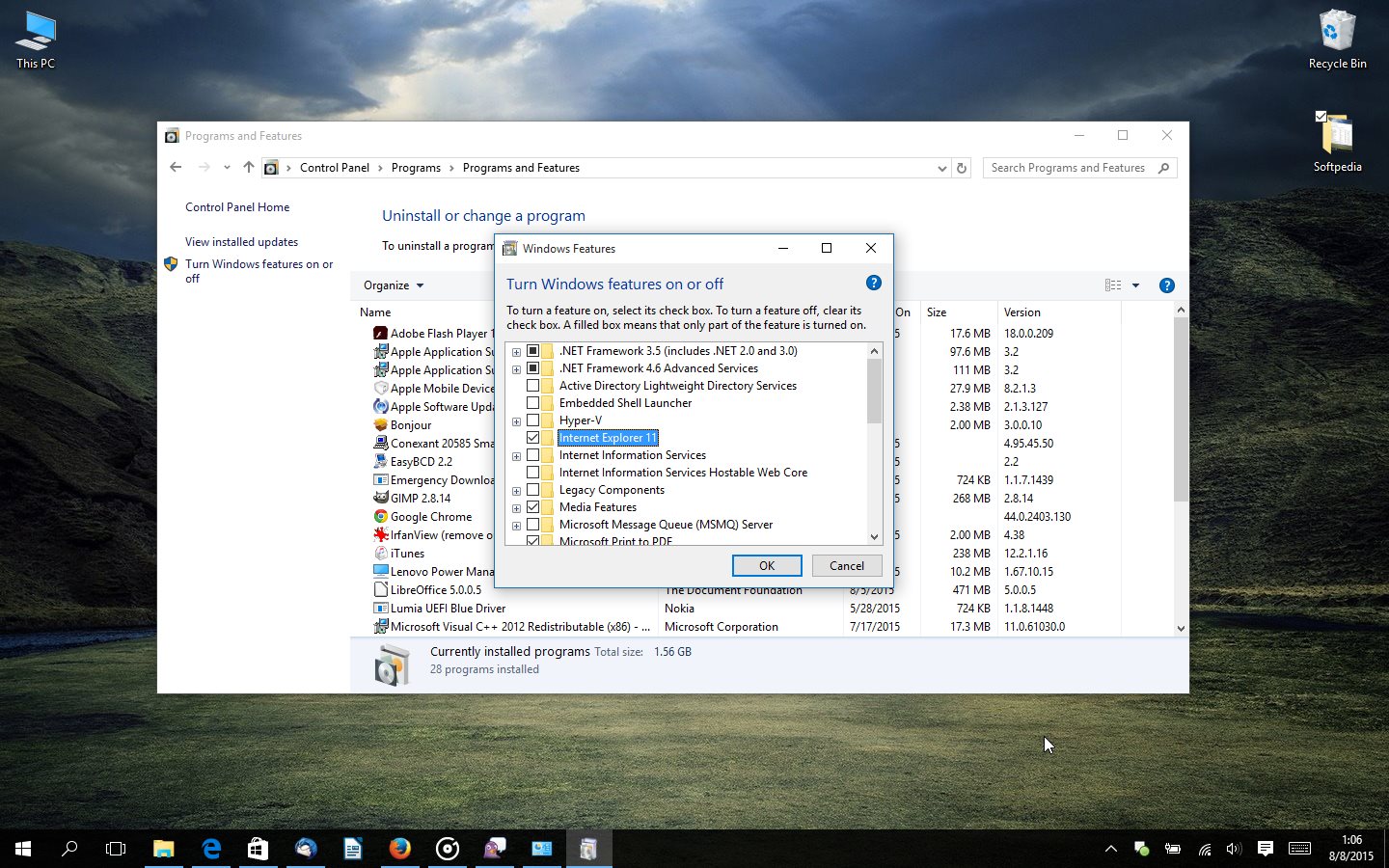Enable IIS Hostable Web Core checkbox
The width and height of the screenshot is (1389, 868).
[532, 473]
